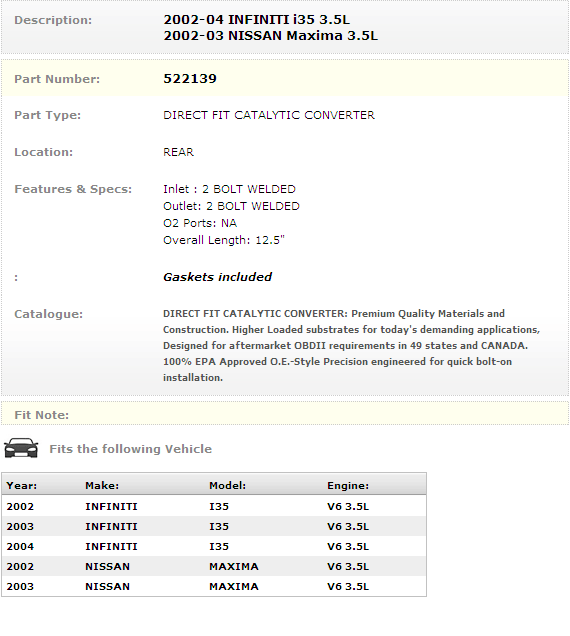Click the 'Gaskets included' note
570x636 pixels.
[217, 277]
